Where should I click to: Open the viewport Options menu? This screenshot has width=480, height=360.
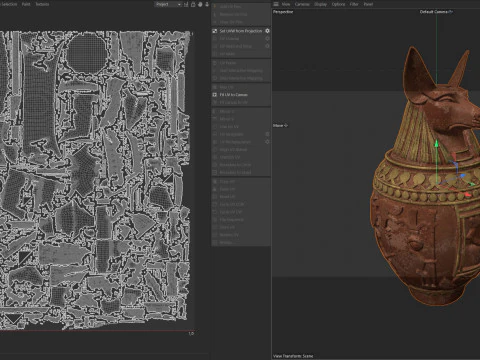click(338, 4)
